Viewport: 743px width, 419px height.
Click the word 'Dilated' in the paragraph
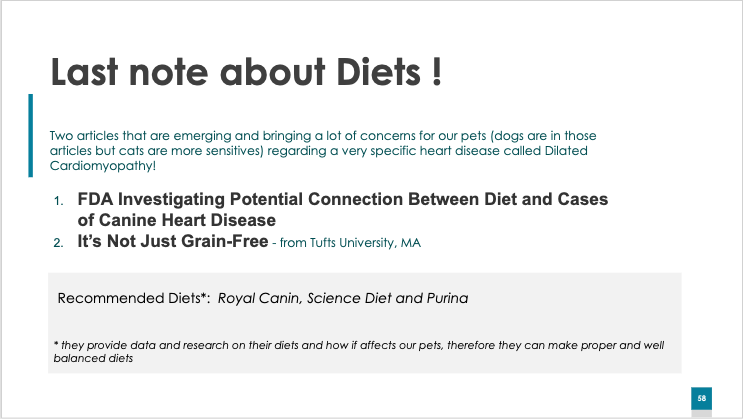[x=566, y=151]
